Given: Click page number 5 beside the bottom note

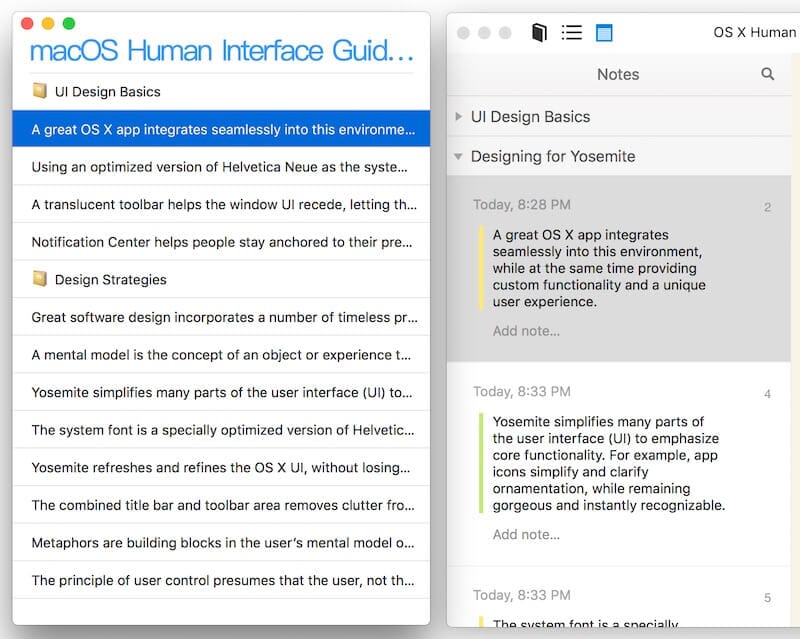Looking at the screenshot, I should click(x=767, y=597).
